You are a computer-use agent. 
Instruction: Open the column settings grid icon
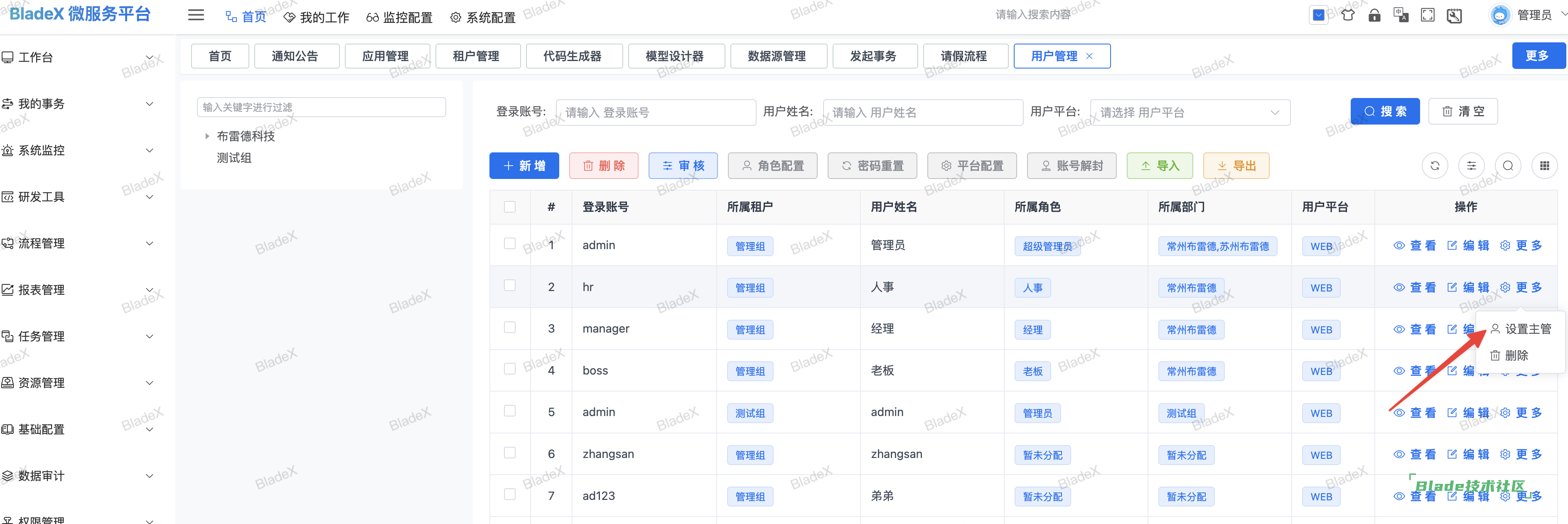pos(1544,166)
